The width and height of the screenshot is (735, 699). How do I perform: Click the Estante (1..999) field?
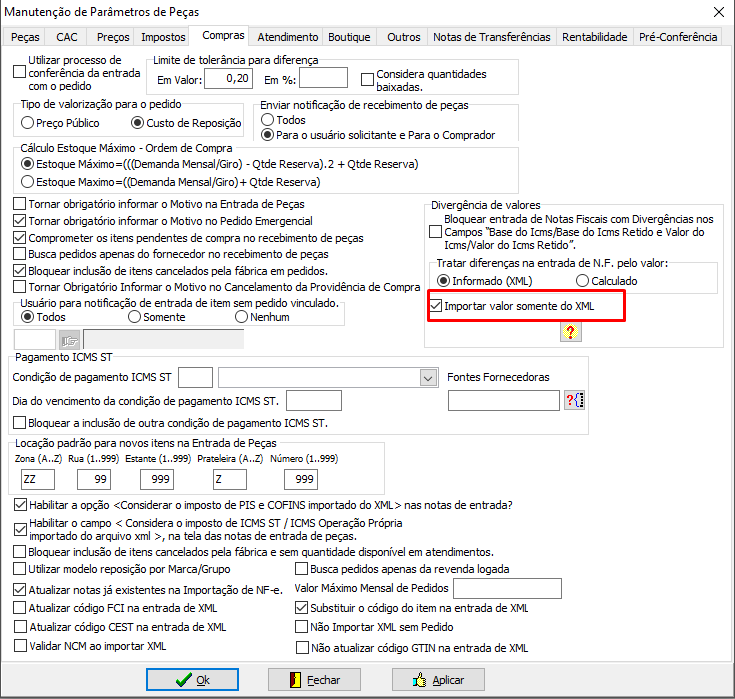[157, 479]
